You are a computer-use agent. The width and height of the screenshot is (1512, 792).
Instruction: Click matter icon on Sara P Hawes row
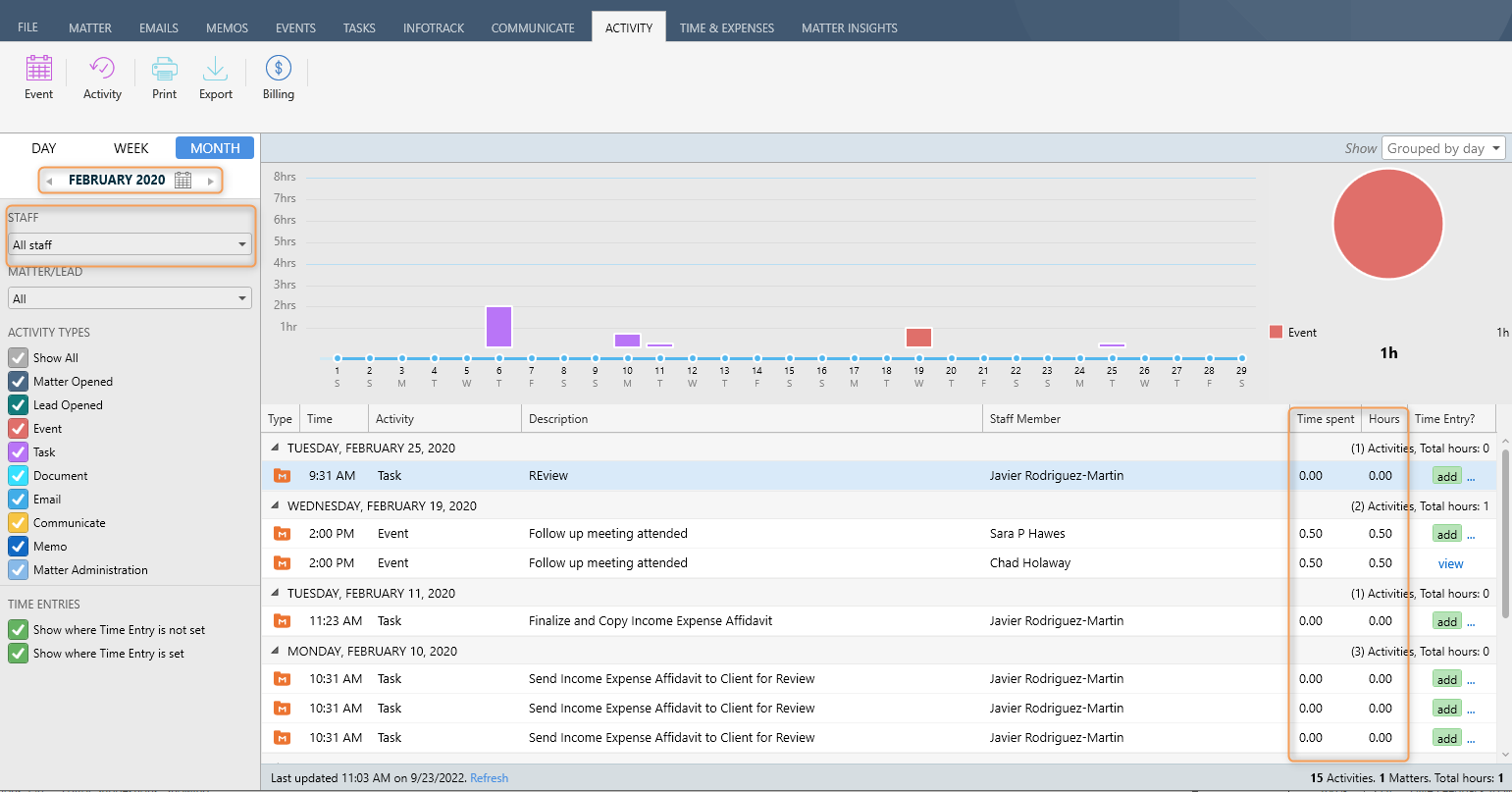282,534
